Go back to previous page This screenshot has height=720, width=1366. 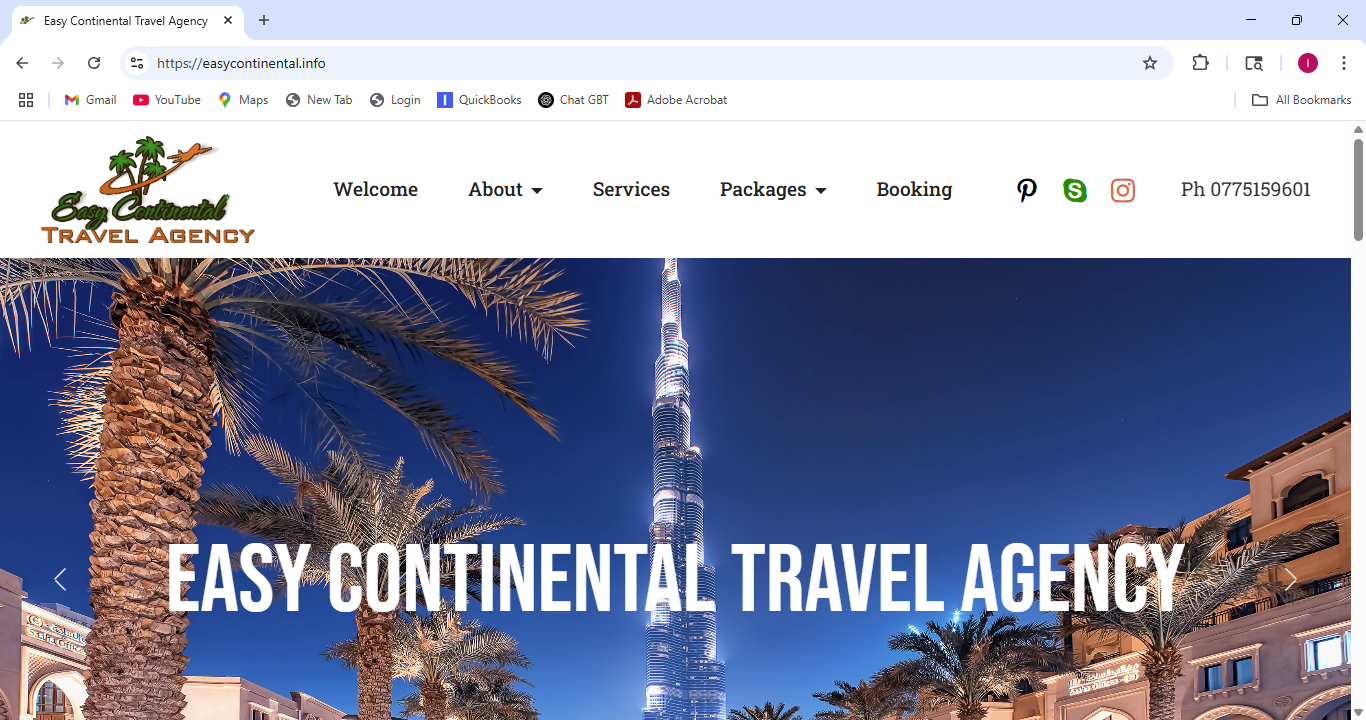coord(22,63)
